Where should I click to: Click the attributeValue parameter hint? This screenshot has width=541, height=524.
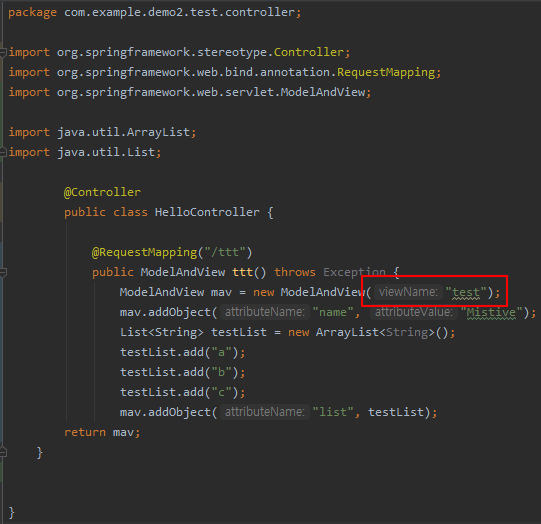coord(414,312)
